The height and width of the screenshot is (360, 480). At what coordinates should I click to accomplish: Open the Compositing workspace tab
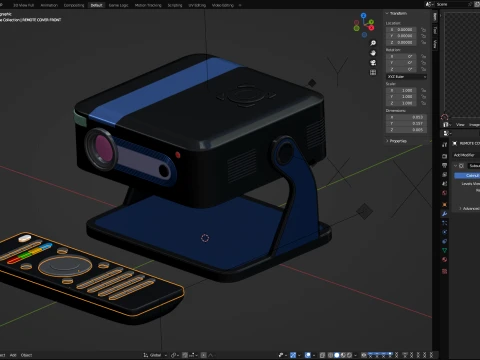point(74,5)
